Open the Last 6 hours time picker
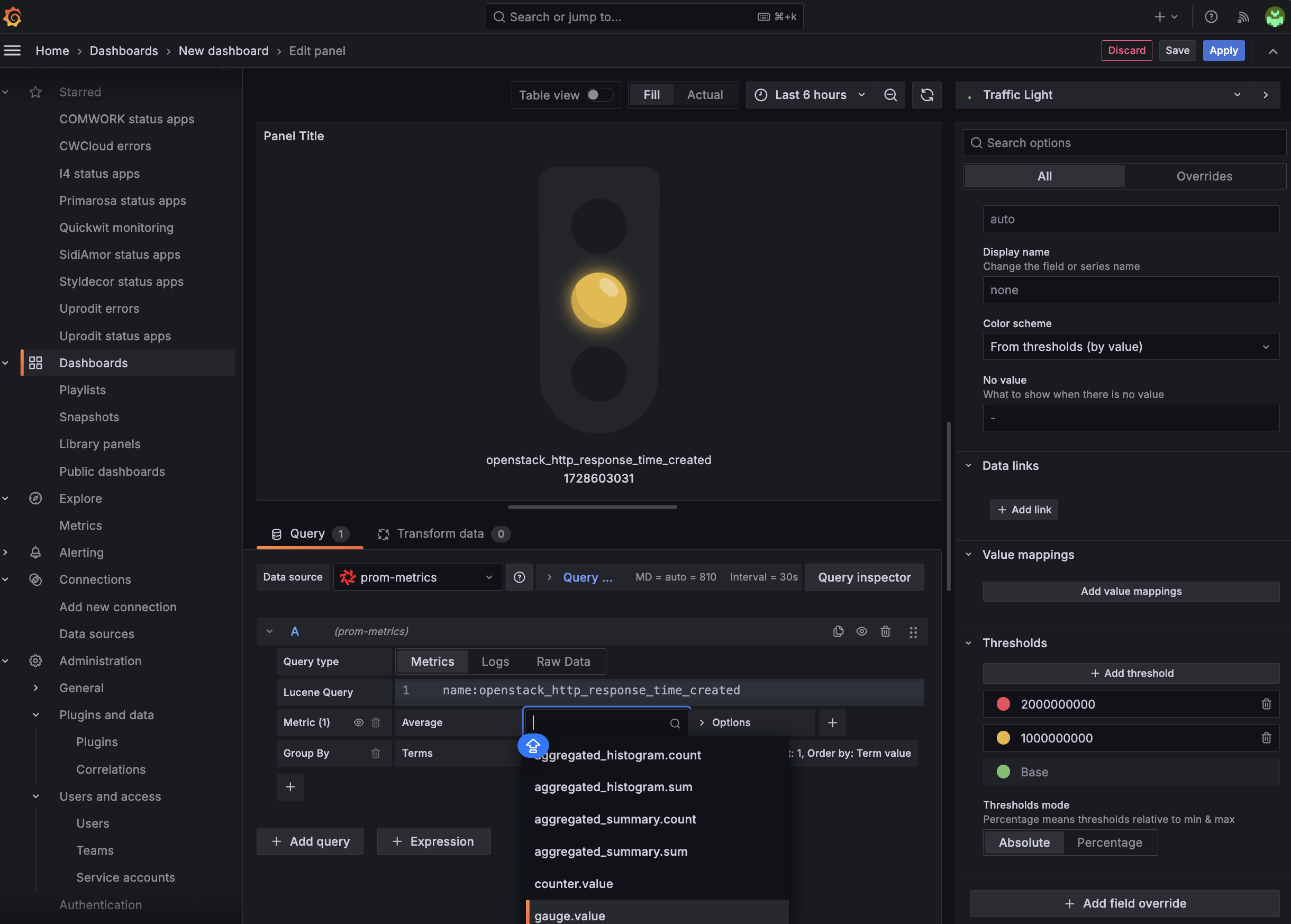 [811, 95]
